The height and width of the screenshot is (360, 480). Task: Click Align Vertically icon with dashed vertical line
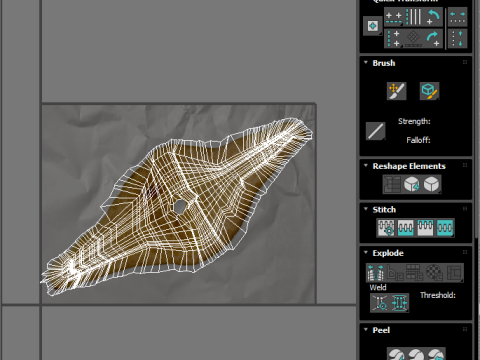coord(394,39)
